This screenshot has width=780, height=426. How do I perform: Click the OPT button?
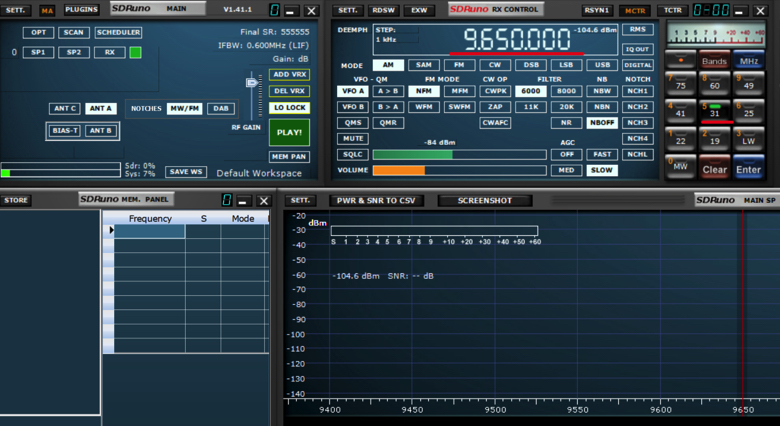[x=38, y=32]
